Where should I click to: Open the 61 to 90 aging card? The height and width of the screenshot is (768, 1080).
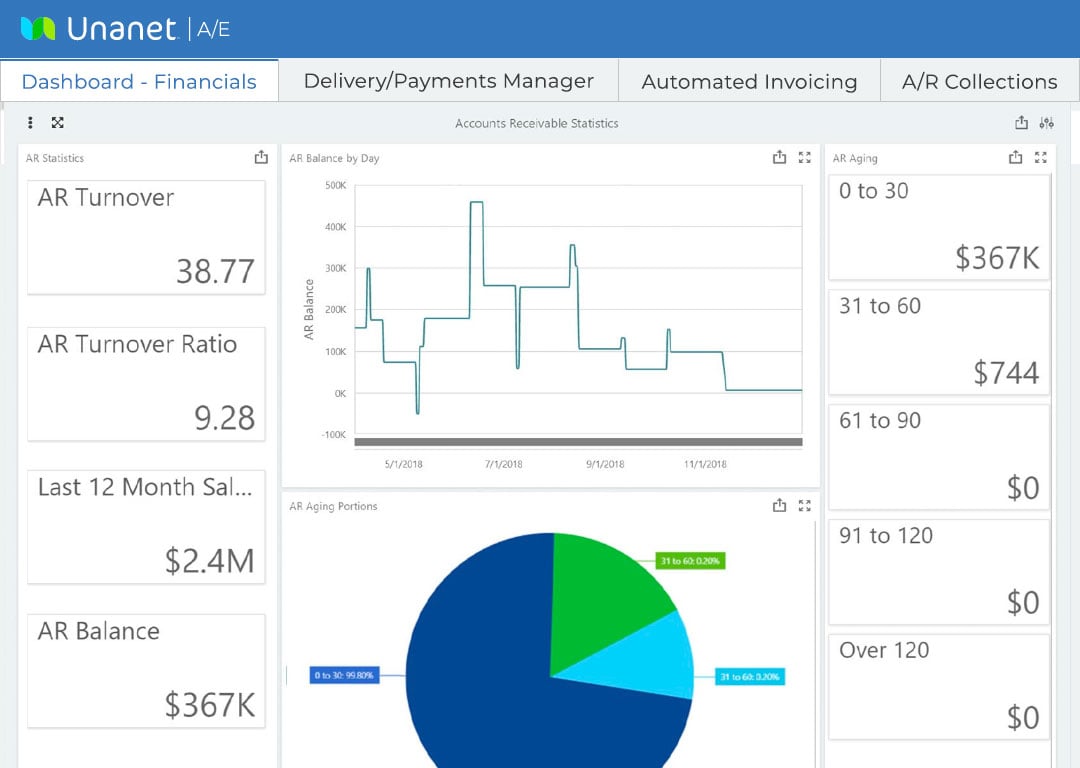pos(939,457)
